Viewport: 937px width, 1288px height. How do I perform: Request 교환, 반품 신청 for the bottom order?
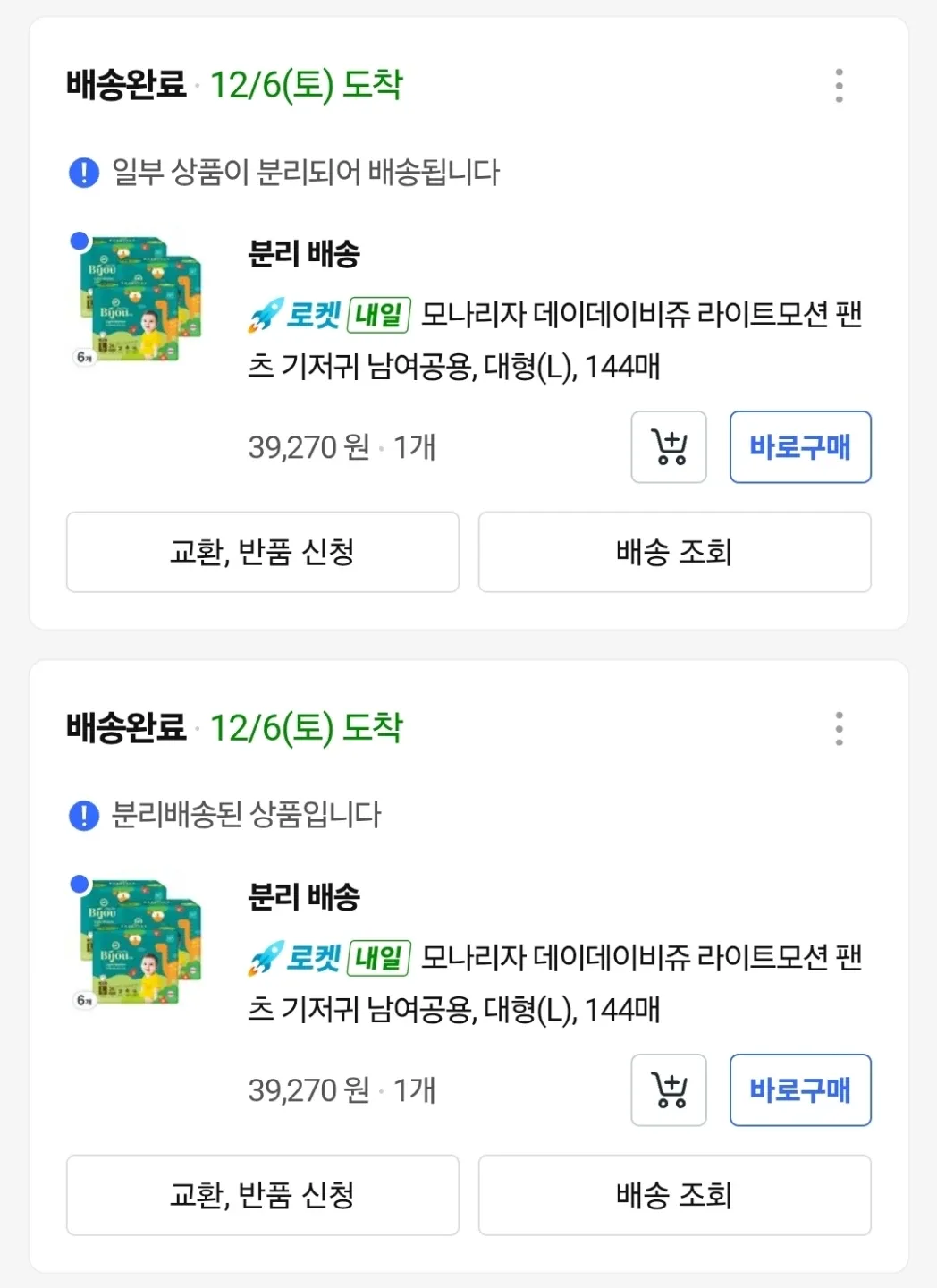click(x=263, y=1195)
